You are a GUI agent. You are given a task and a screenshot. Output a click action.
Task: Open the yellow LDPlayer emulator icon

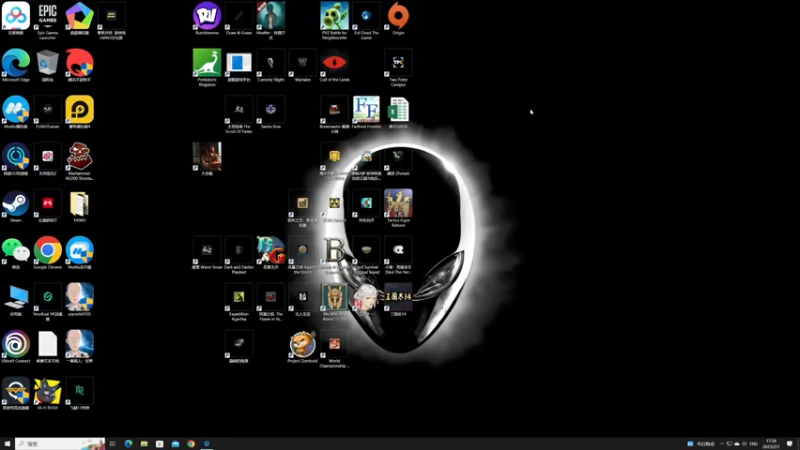click(80, 110)
